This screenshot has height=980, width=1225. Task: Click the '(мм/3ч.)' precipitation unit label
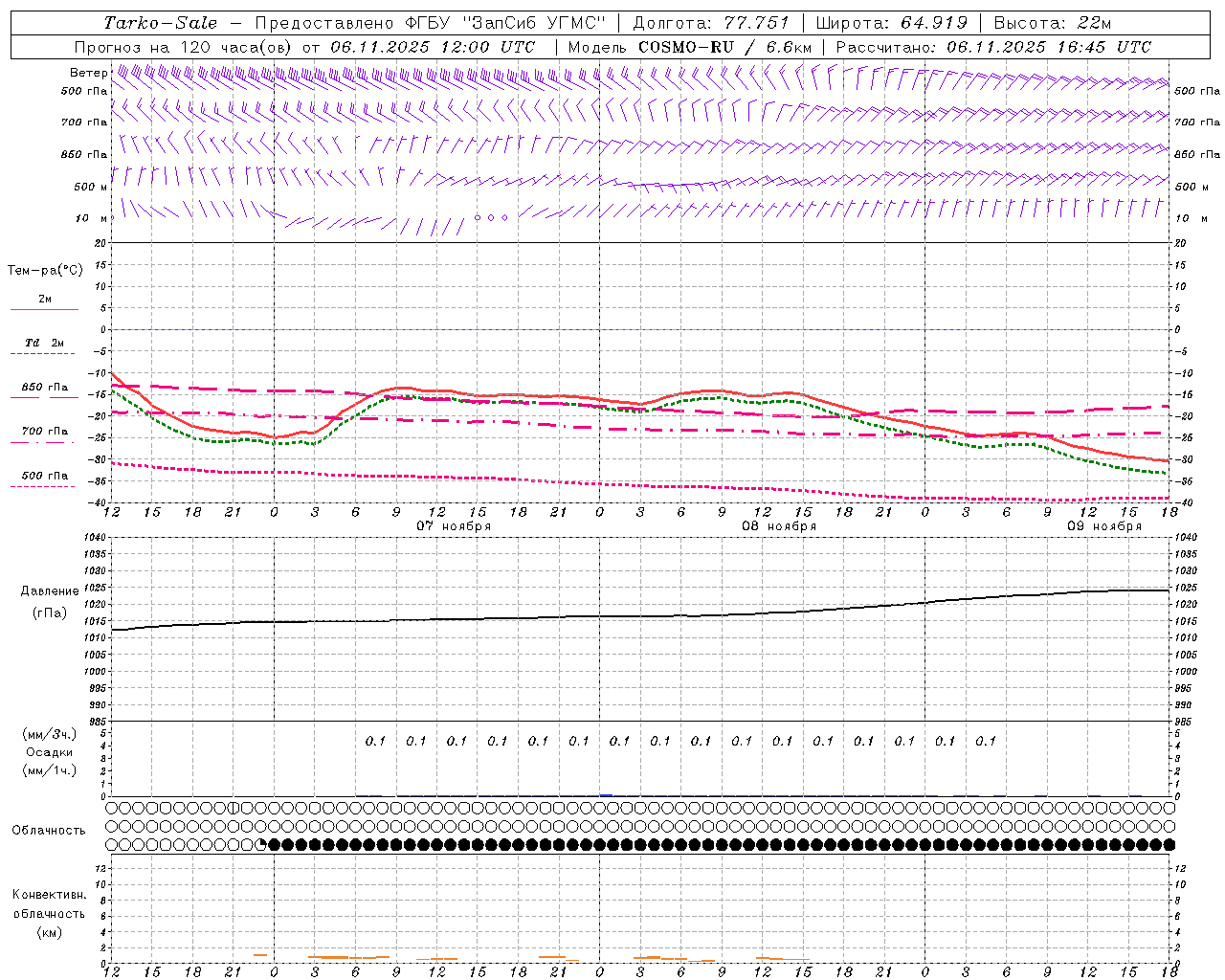pos(50,734)
